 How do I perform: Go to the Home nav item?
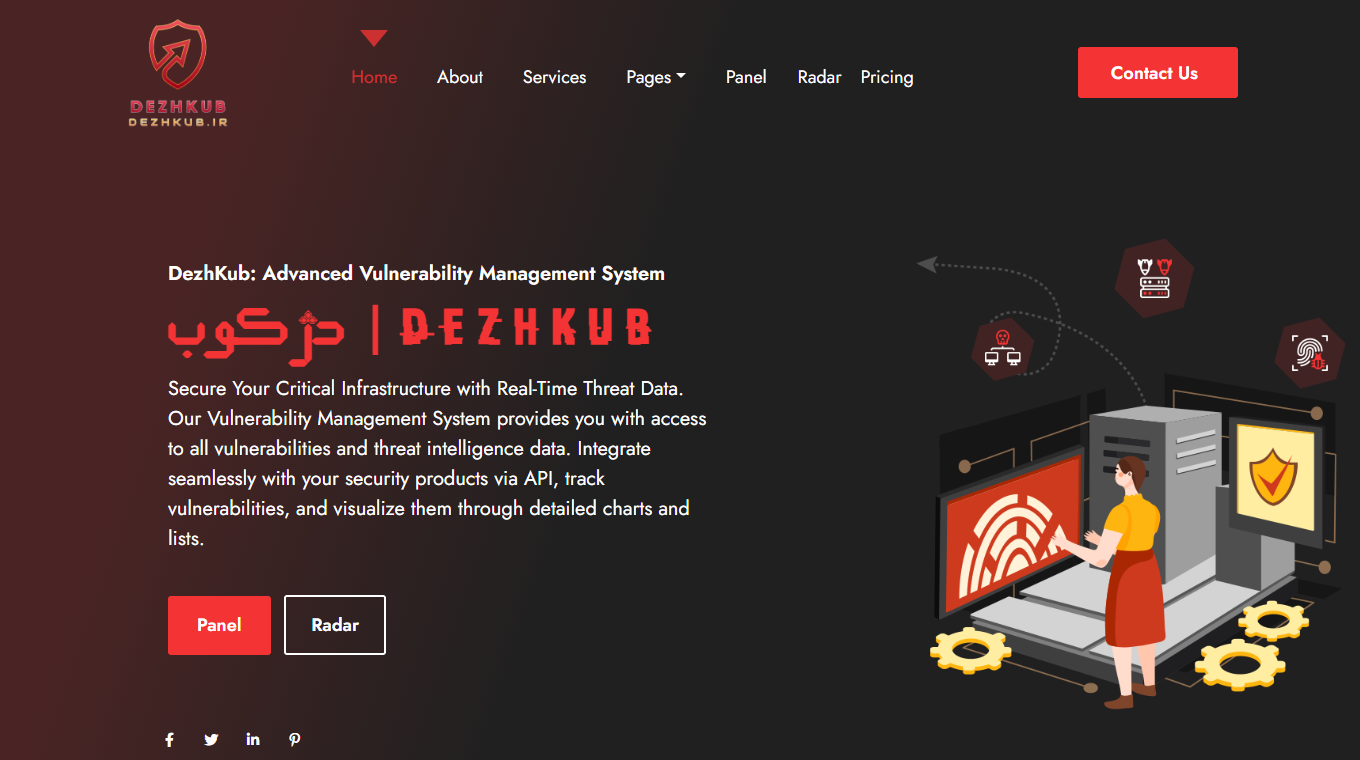point(374,77)
